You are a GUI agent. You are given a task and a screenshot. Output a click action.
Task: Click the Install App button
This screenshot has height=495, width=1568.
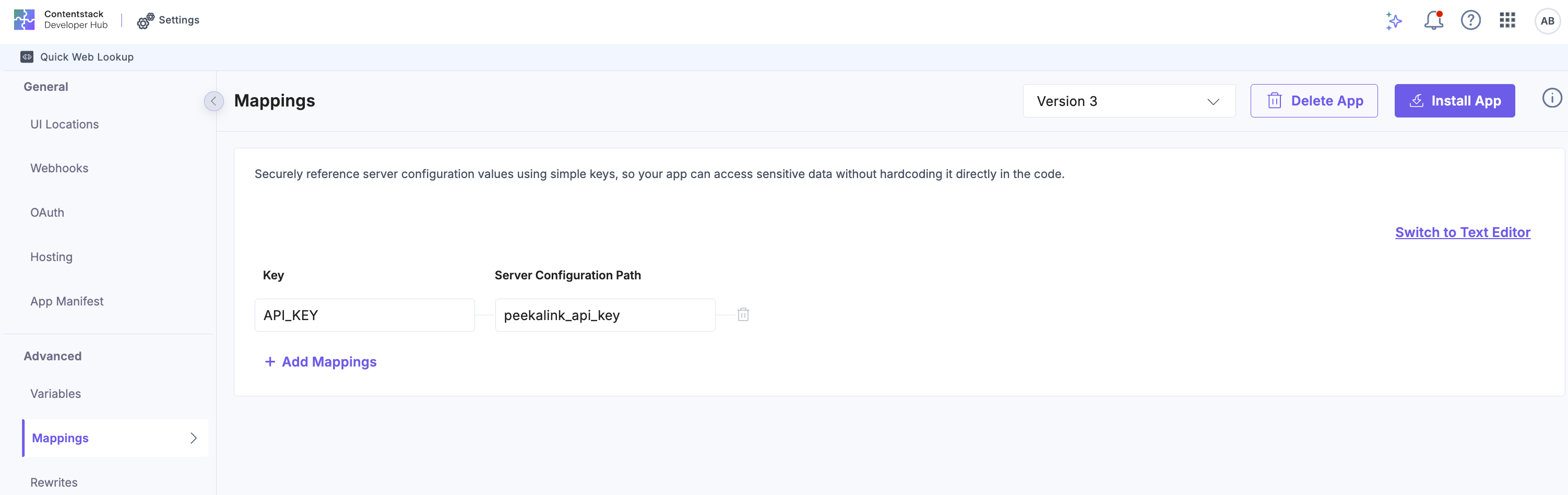pyautogui.click(x=1454, y=101)
